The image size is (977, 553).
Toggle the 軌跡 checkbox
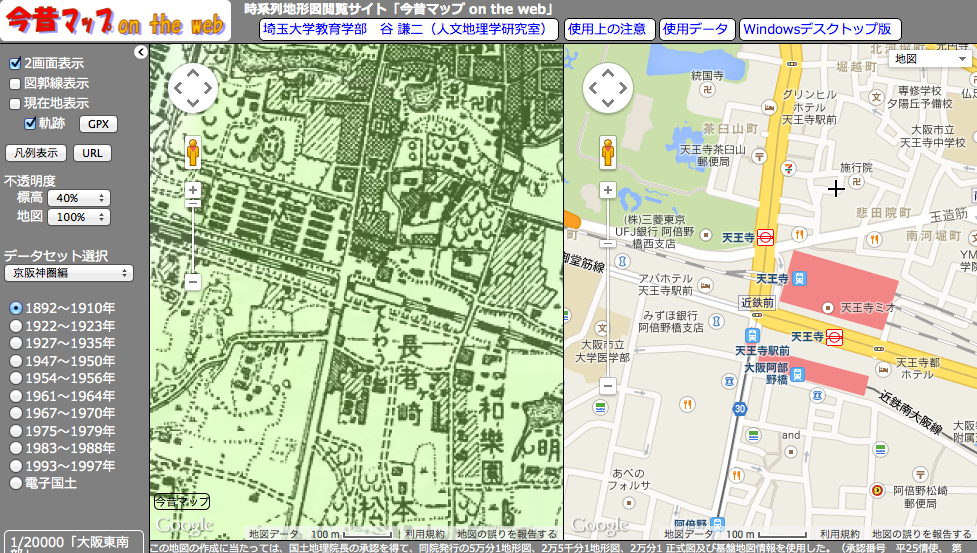30,123
